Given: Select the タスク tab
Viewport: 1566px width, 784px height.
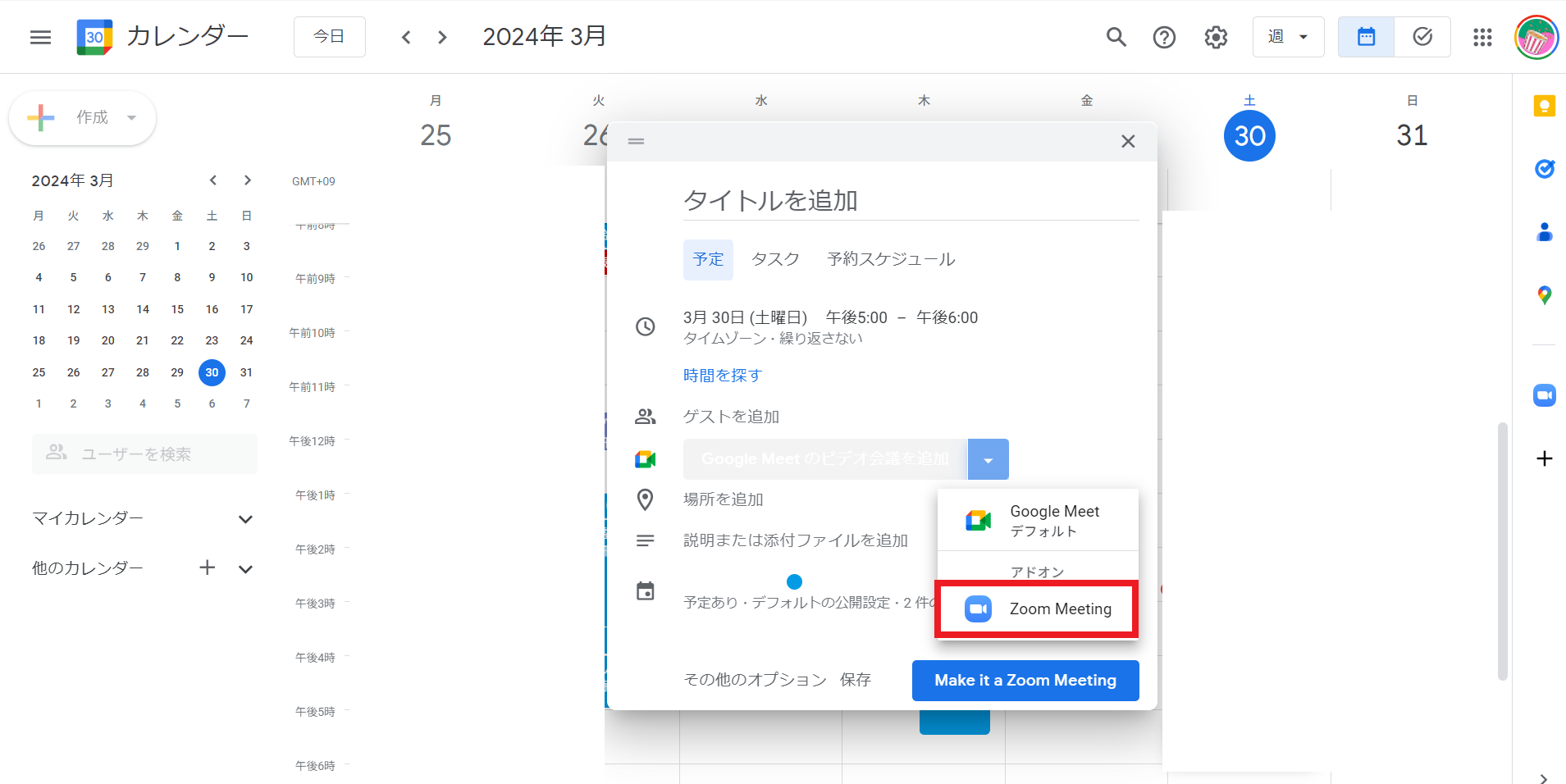Looking at the screenshot, I should [x=775, y=259].
